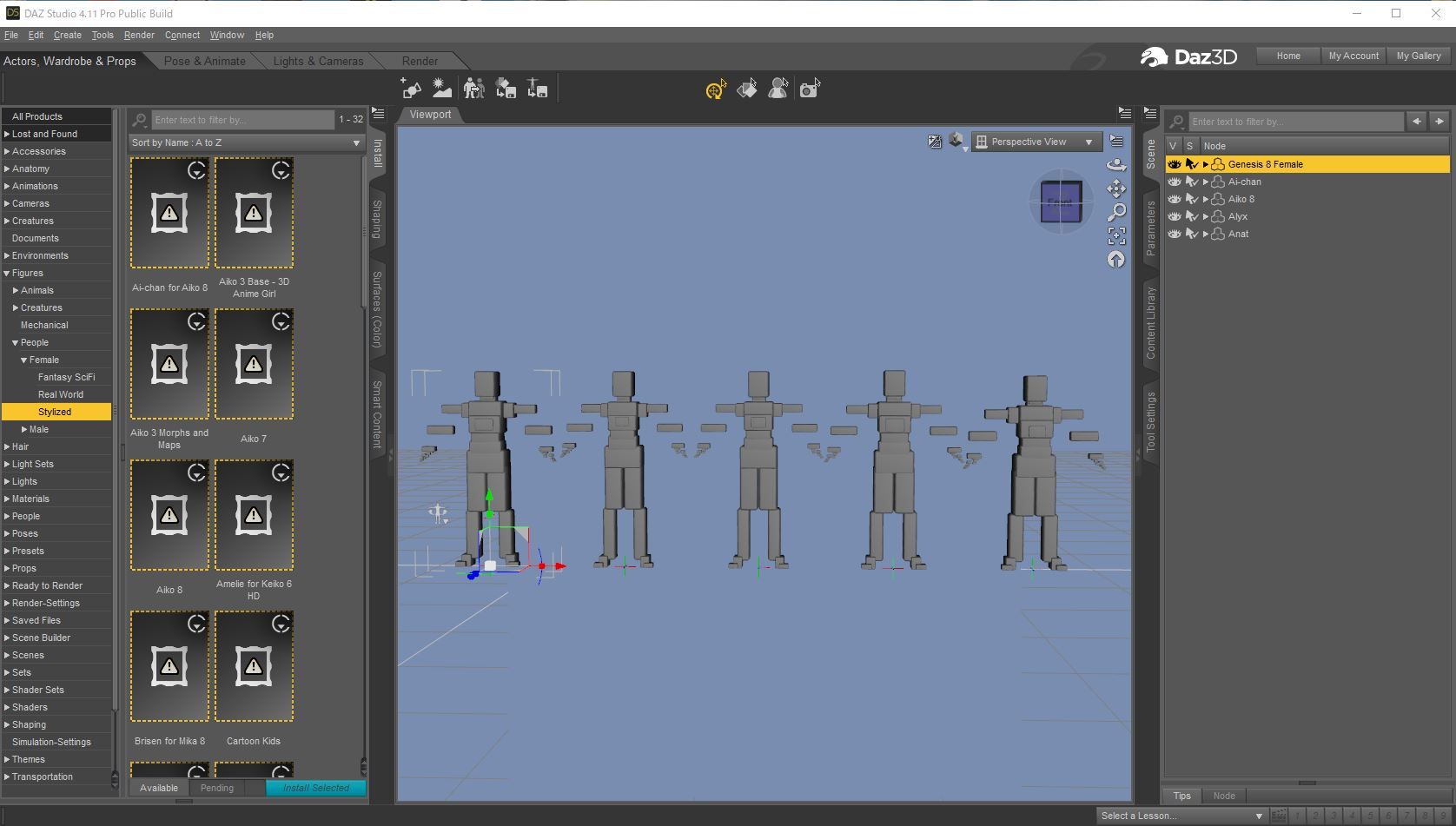Toggle visibility eye for Anat node
Screen dimensions: 1456x826
coord(1174,234)
